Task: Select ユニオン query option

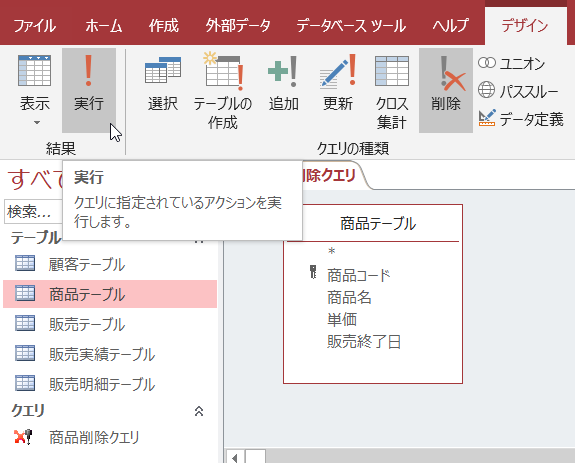Action: (512, 63)
